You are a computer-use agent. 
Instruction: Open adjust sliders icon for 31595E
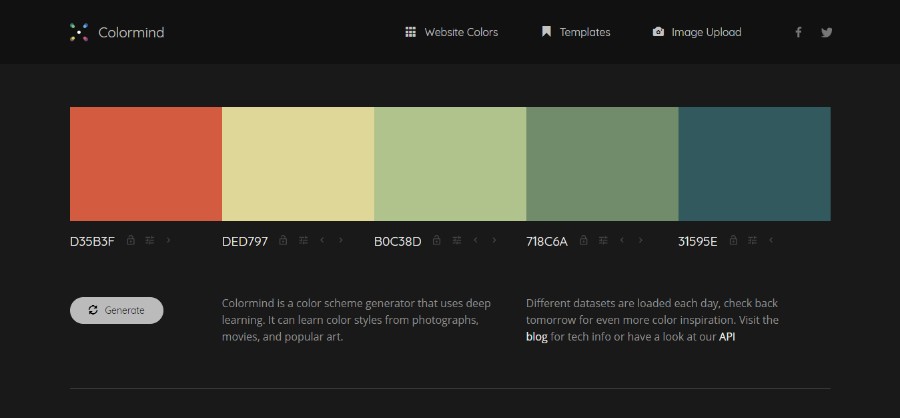752,241
